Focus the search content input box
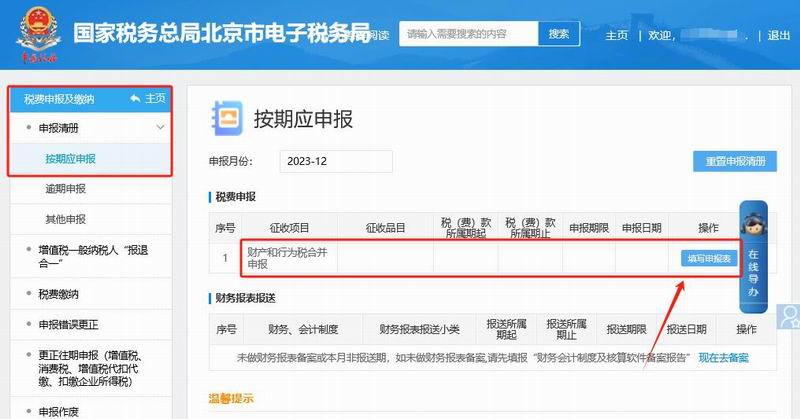 pyautogui.click(x=468, y=34)
